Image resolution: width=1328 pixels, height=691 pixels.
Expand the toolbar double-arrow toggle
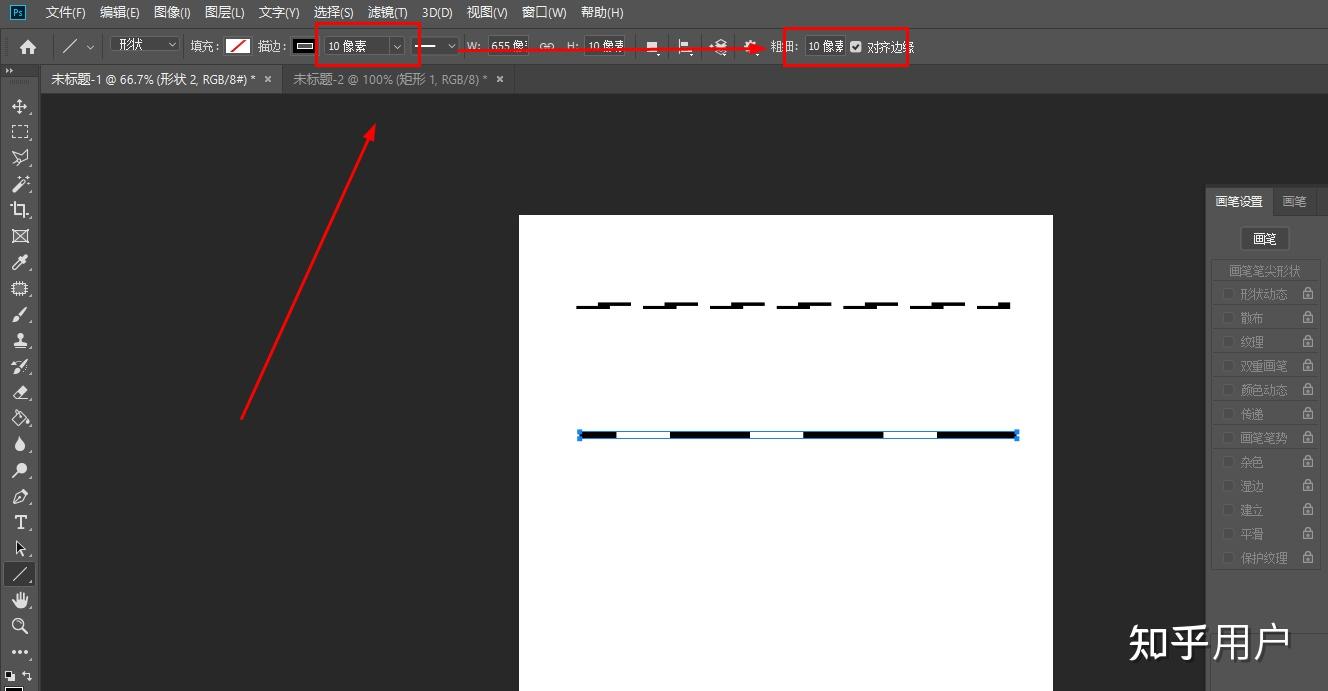click(x=9, y=71)
